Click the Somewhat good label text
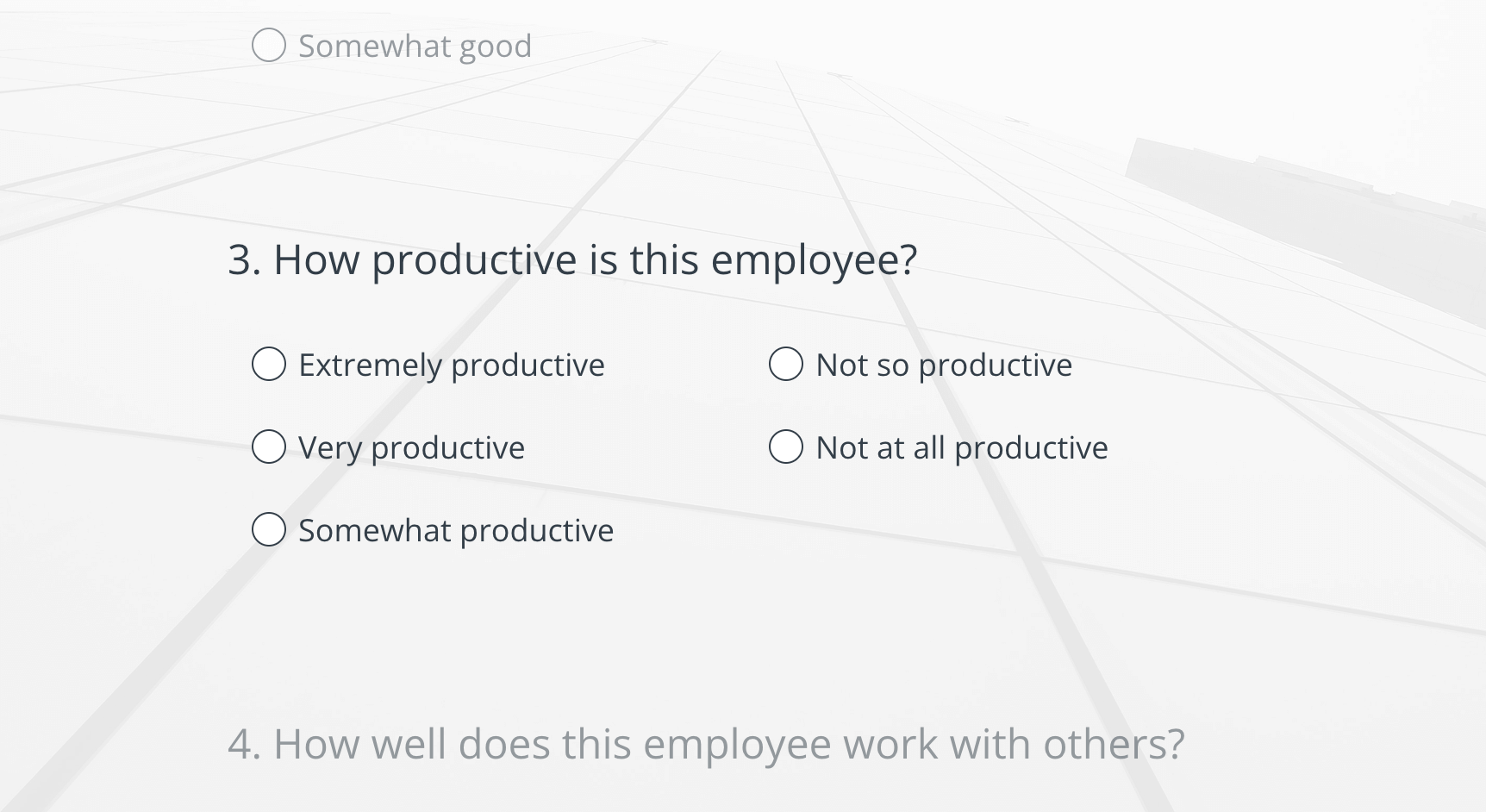This screenshot has width=1486, height=812. (414, 44)
